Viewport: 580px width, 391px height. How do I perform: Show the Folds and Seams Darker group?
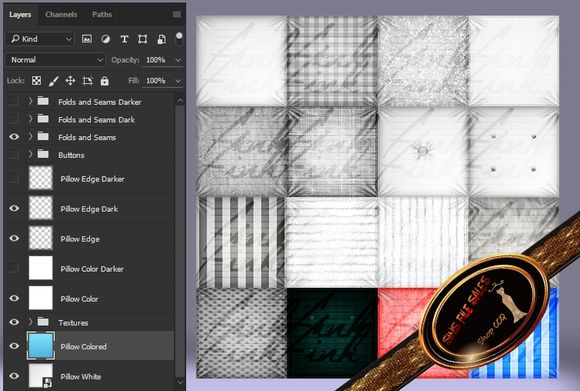click(x=14, y=101)
